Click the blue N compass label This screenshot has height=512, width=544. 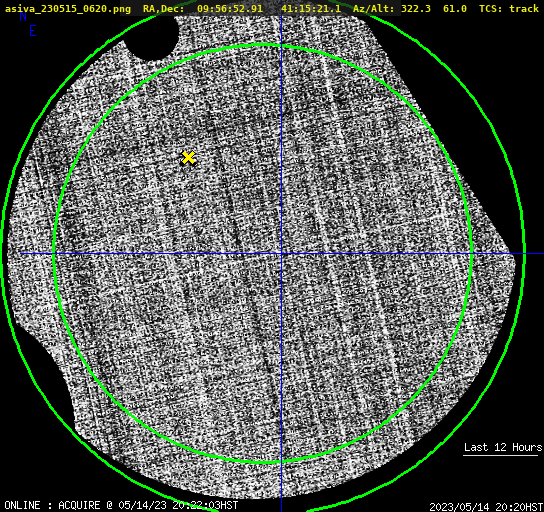23,16
